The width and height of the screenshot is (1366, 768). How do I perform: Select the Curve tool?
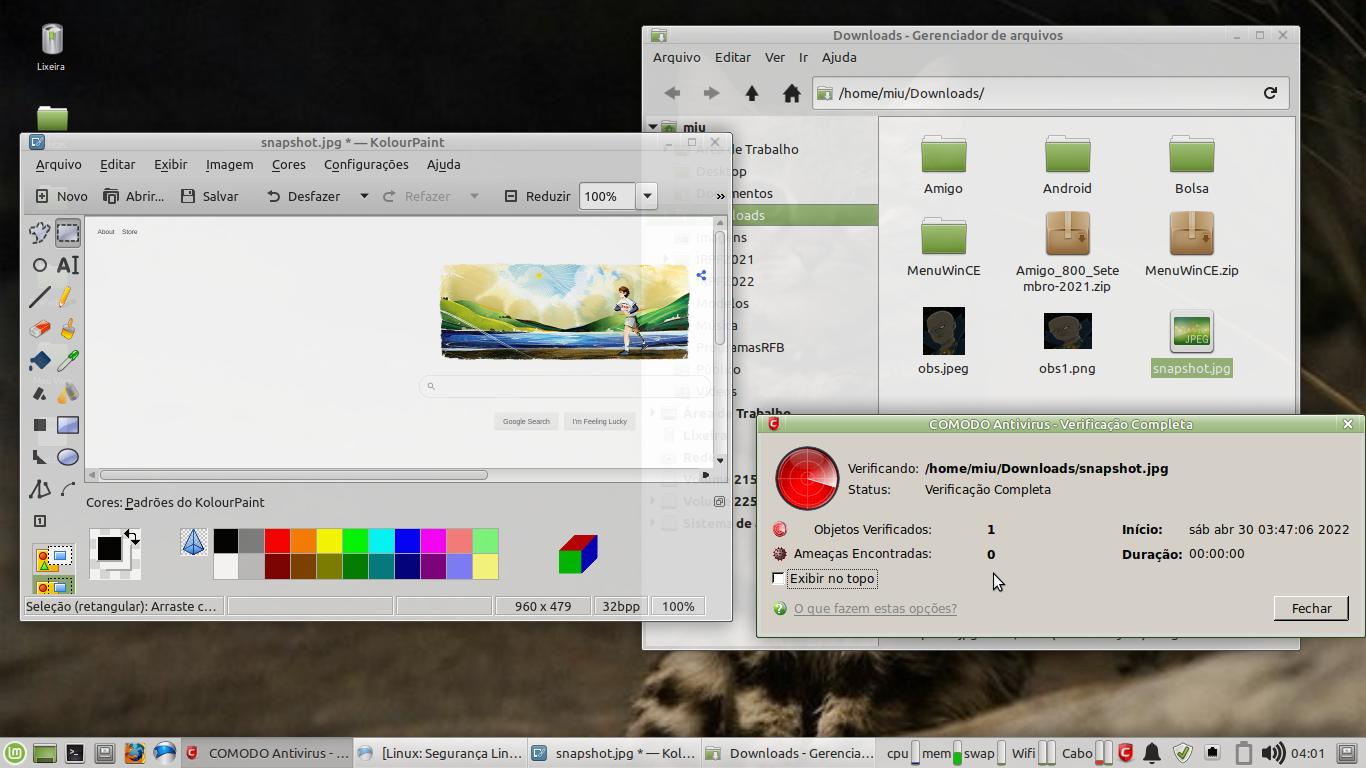(x=68, y=489)
